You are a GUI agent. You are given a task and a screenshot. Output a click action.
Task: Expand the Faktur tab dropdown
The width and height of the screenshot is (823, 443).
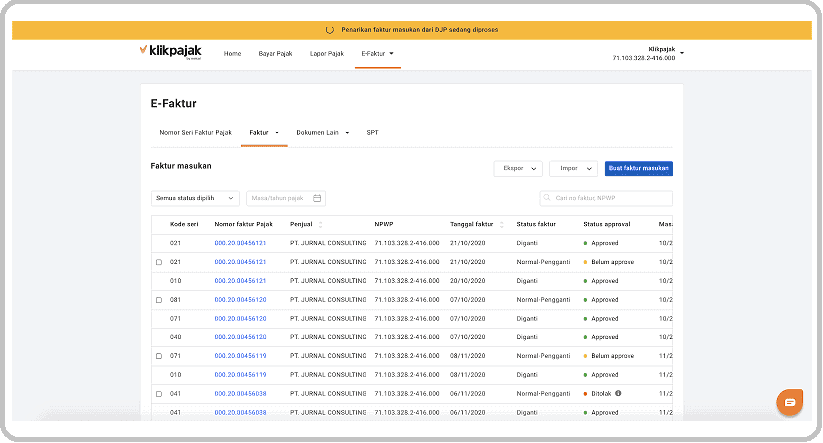(277, 133)
